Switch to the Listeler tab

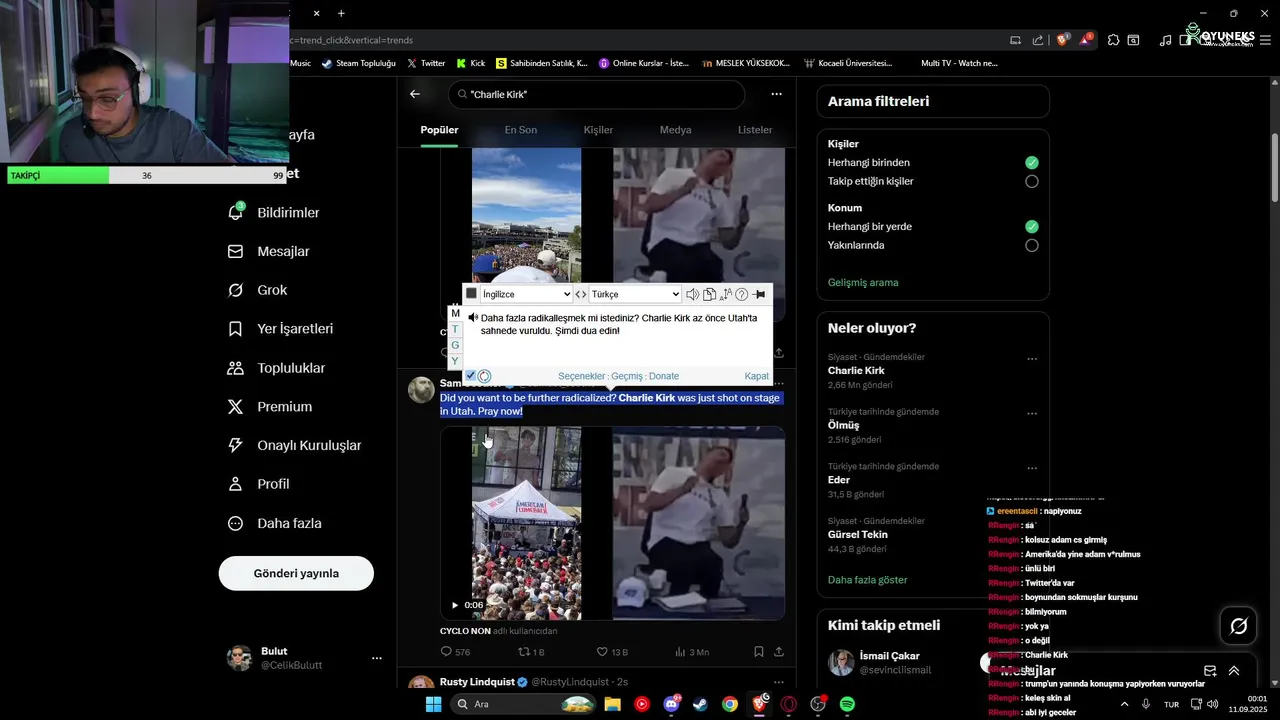[755, 130]
